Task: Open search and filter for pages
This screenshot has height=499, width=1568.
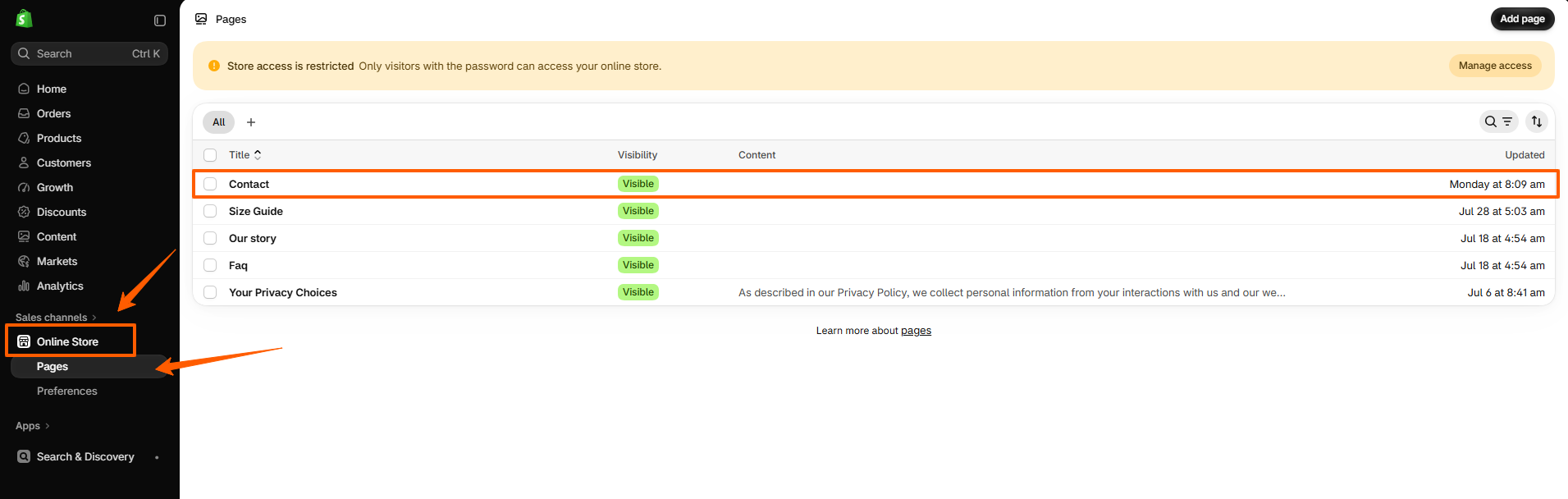Action: 1498,121
